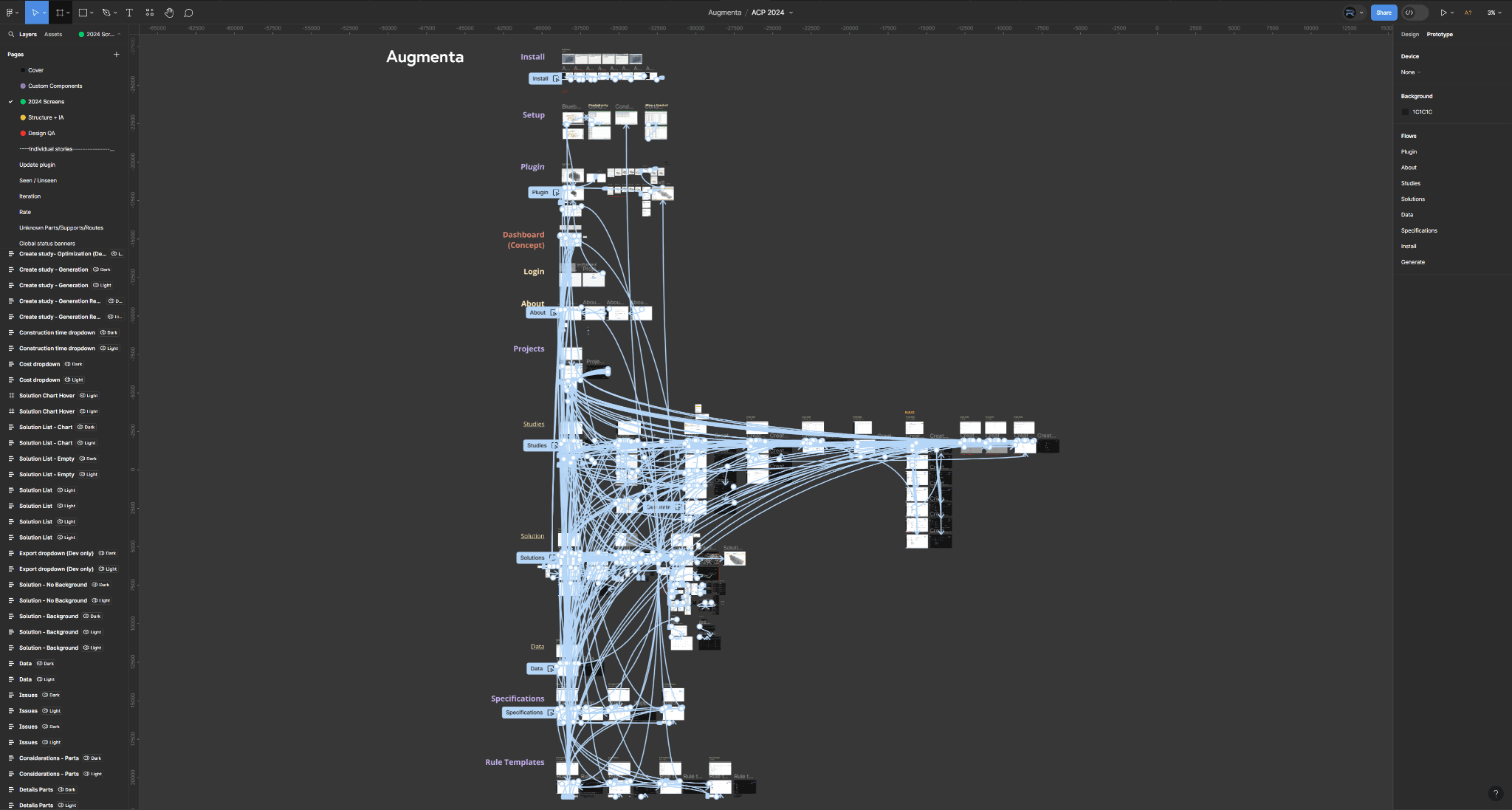Select the Considerations - Parts Dark layer
Viewport: 1512px width, 810px height.
[x=63, y=758]
